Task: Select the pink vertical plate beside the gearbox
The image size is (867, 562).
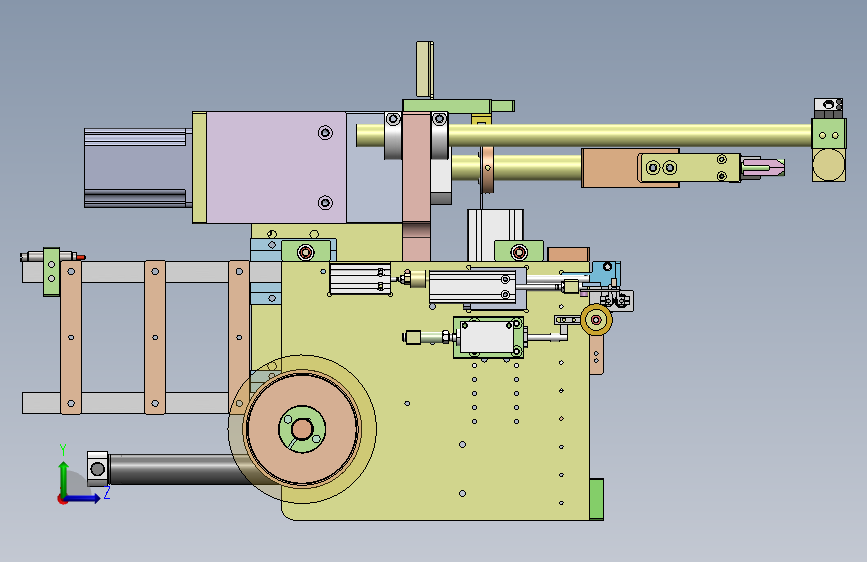Action: pos(416,187)
